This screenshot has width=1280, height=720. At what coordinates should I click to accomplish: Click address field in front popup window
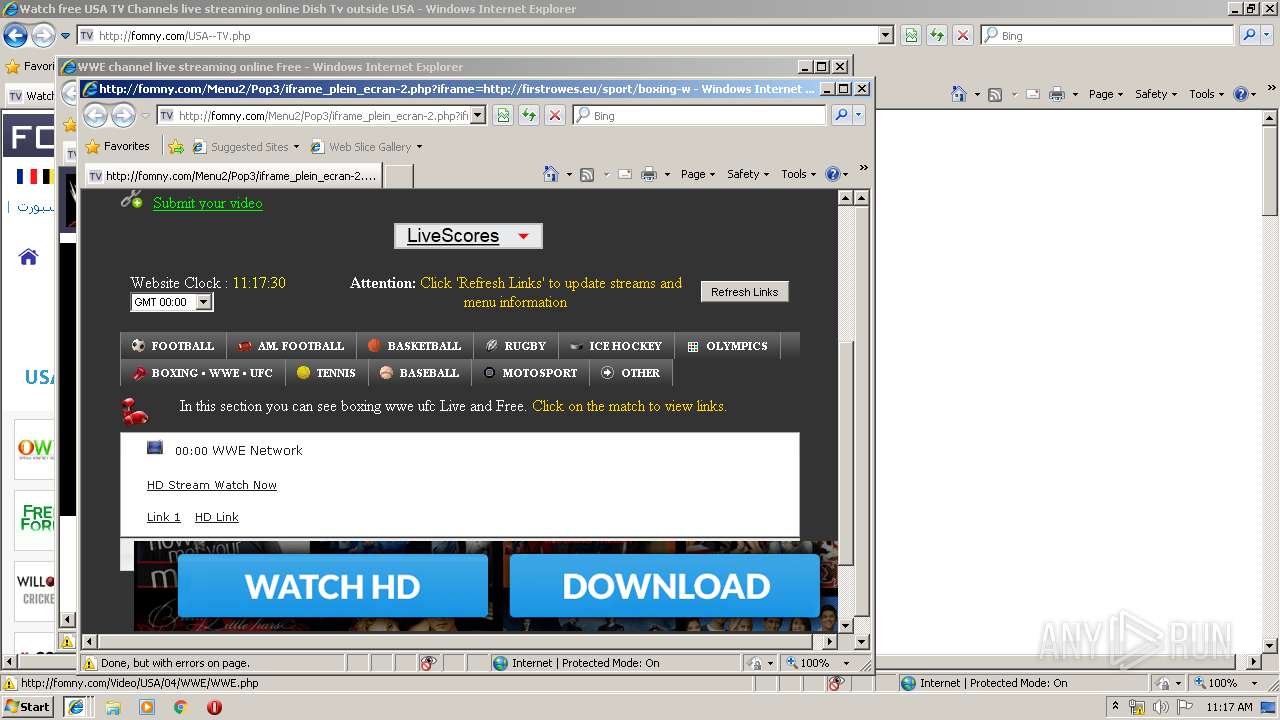coord(320,116)
